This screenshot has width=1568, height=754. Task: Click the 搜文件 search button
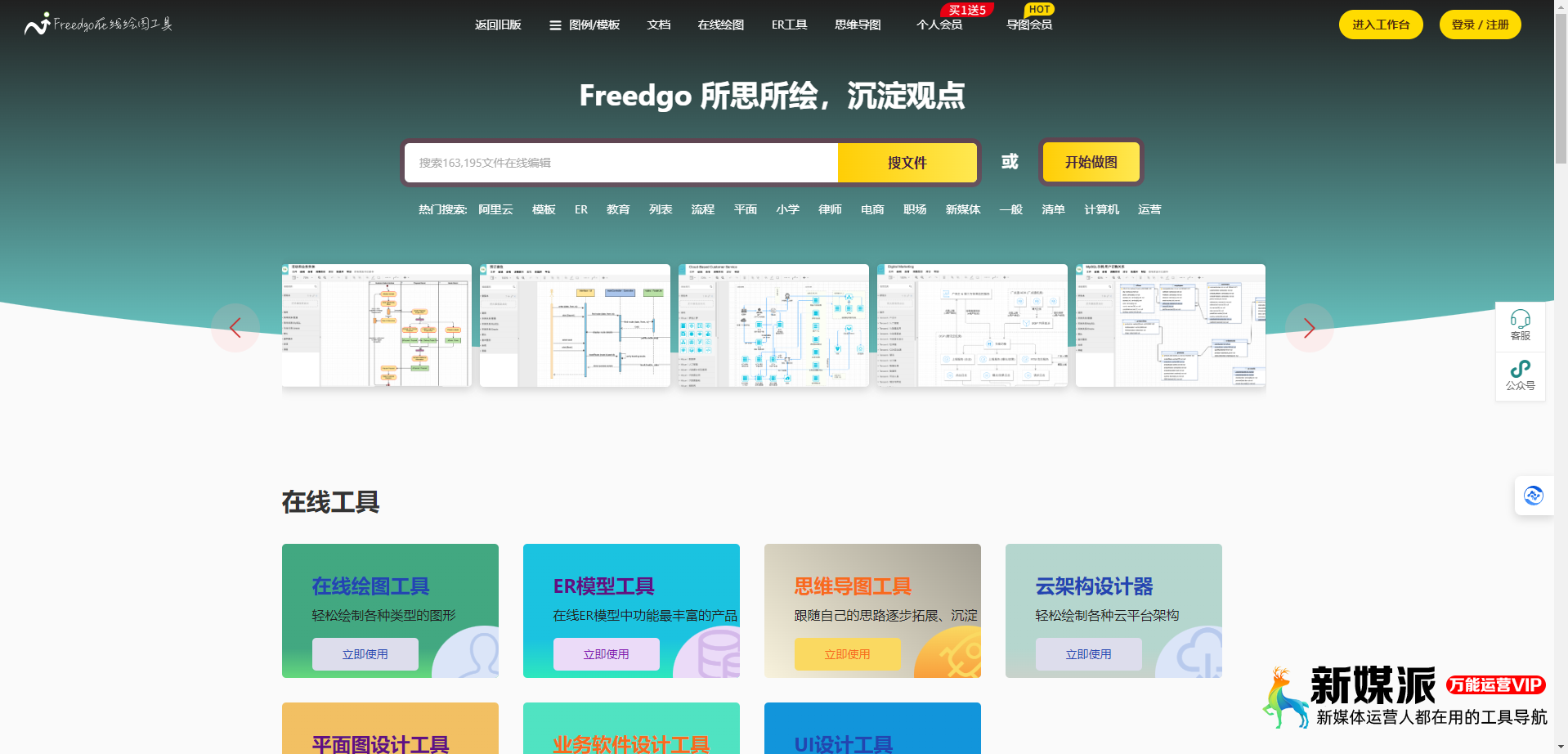(907, 163)
